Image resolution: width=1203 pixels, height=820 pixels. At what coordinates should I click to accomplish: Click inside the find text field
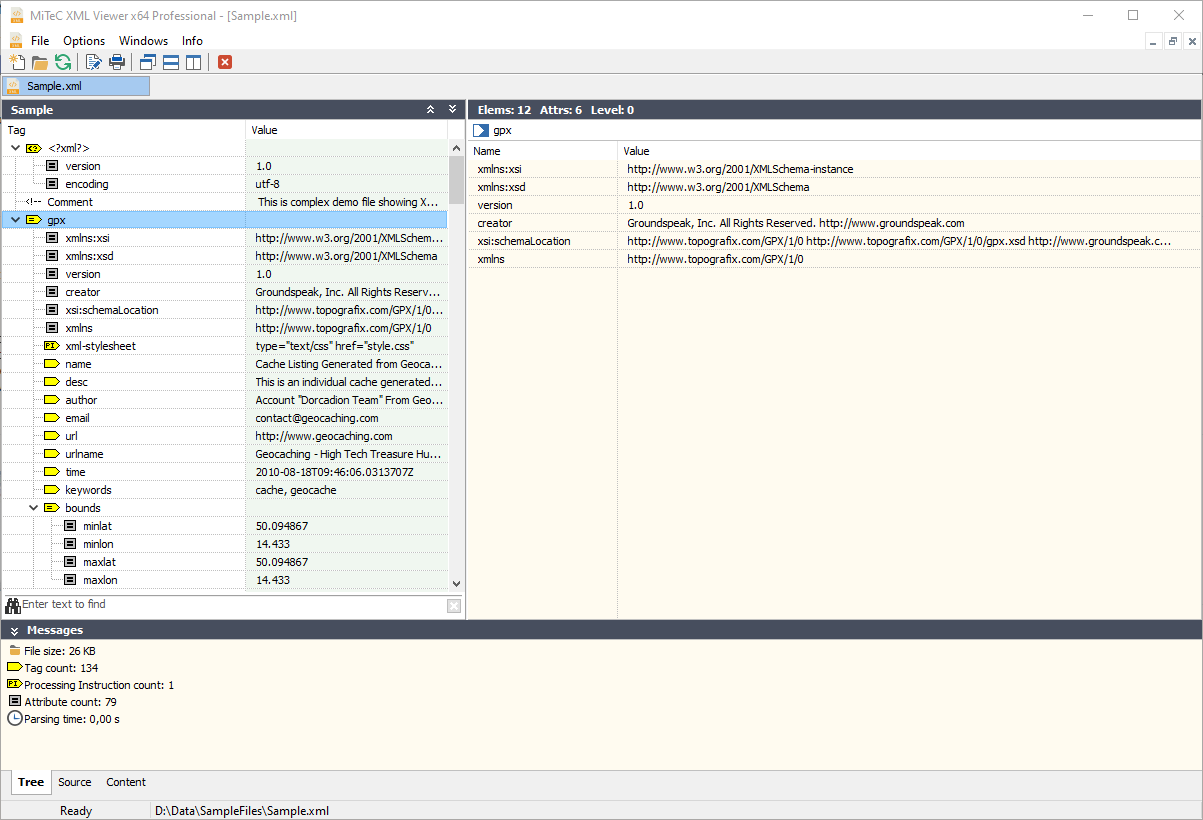click(x=234, y=605)
